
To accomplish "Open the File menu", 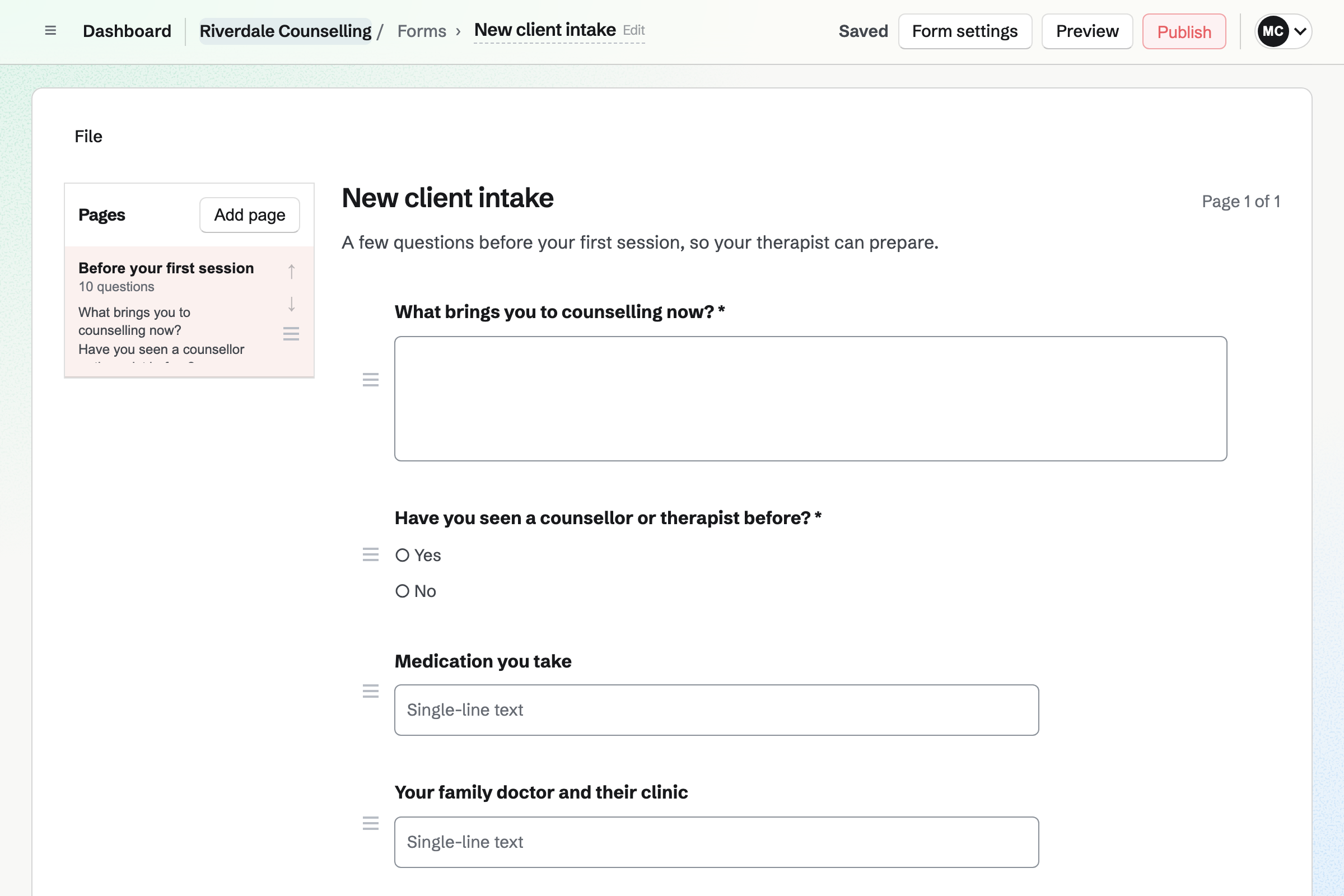I will point(88,136).
